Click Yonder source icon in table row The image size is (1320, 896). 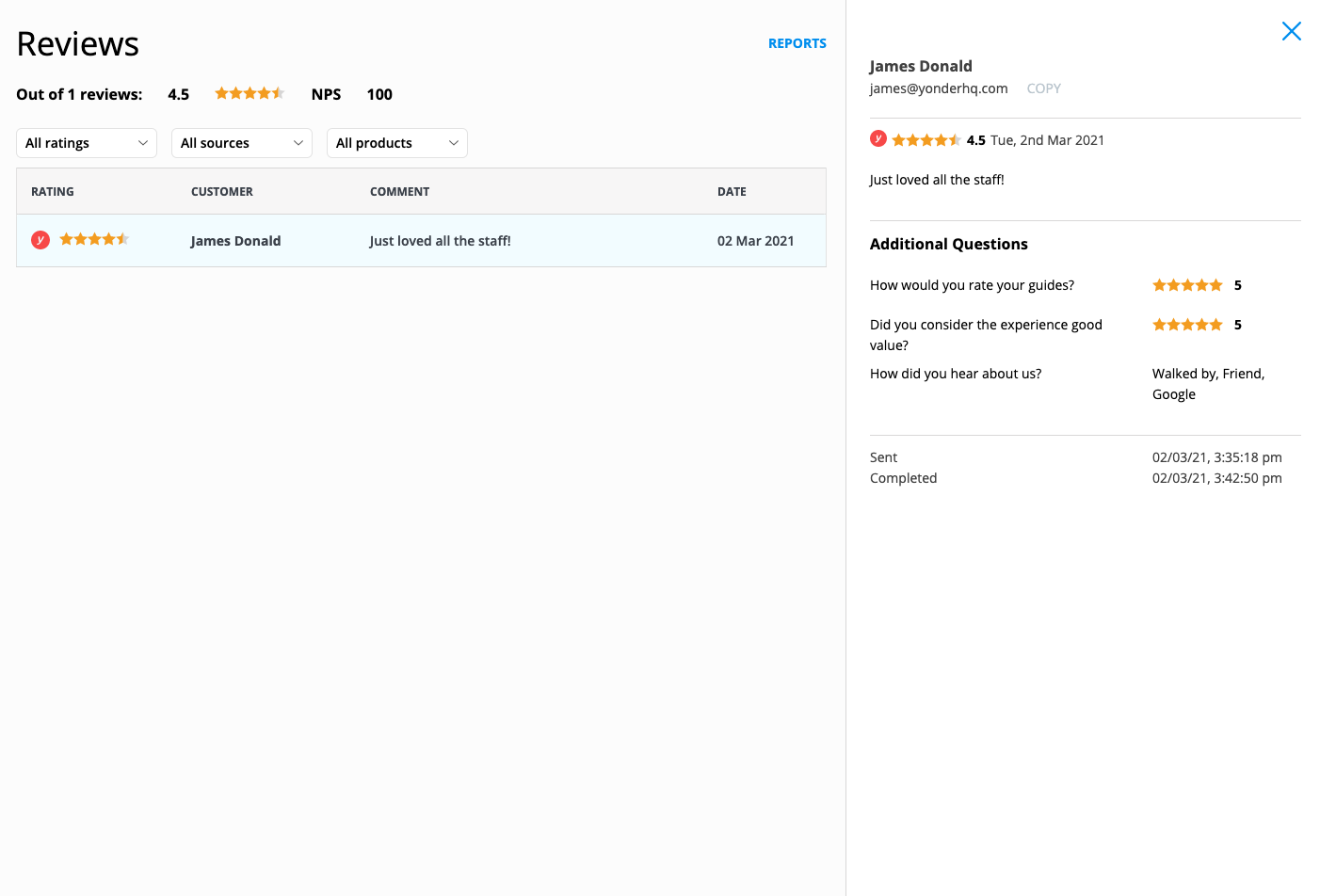click(x=40, y=240)
